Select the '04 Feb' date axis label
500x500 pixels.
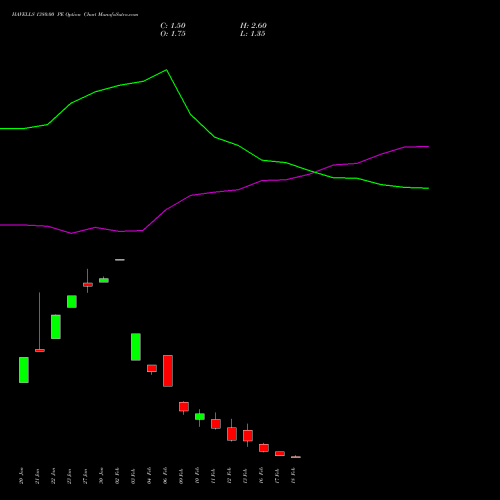[x=150, y=476]
